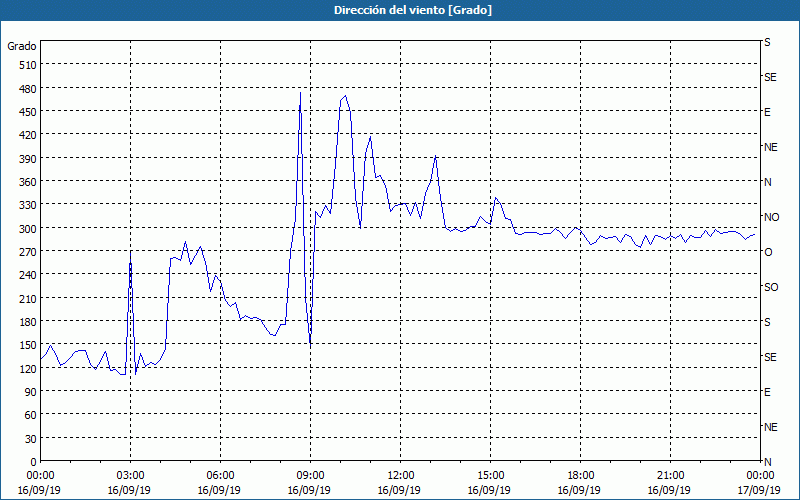
Task: Pick the 360 degree axis label
Action: tap(28, 182)
